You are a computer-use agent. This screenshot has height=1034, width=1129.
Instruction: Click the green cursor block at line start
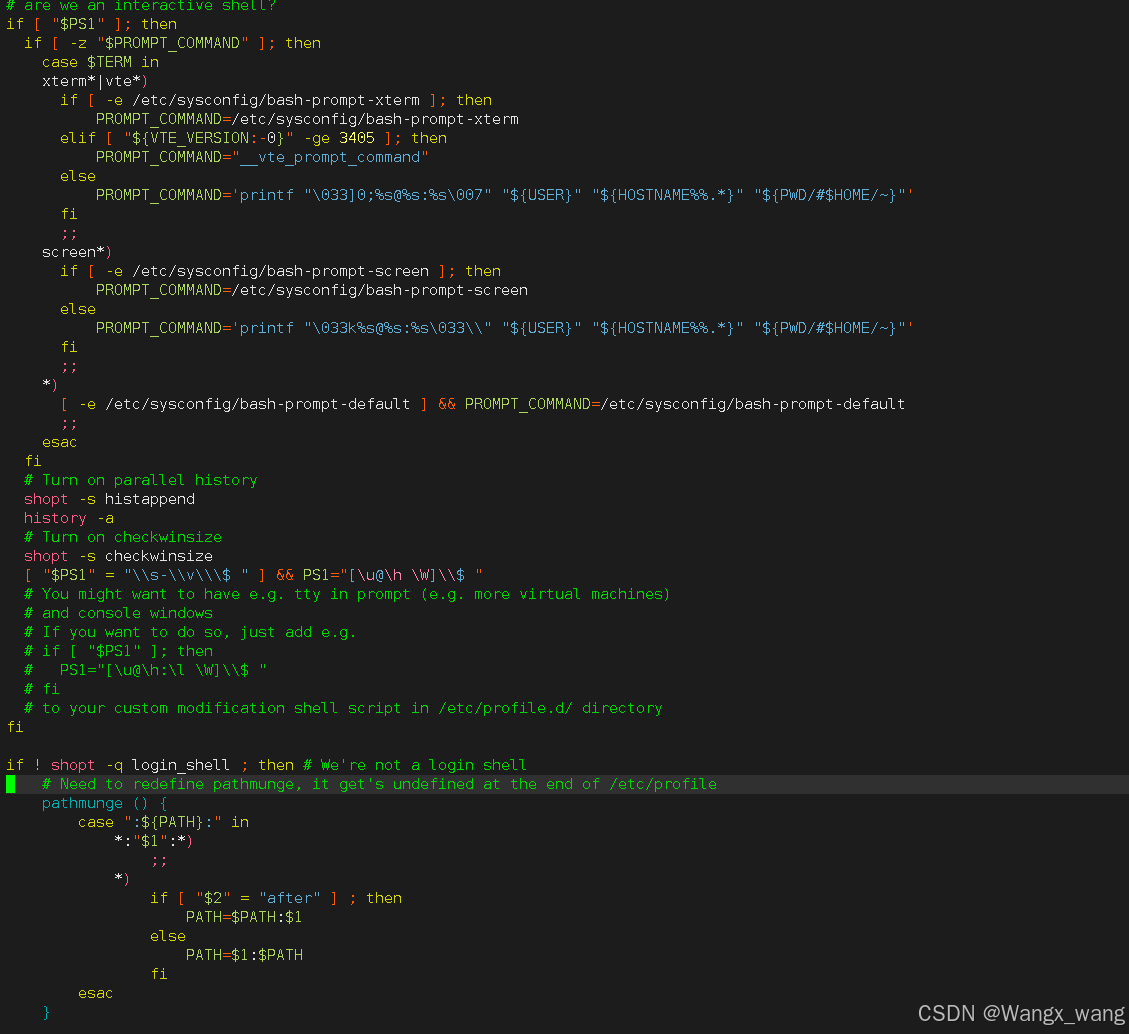(x=11, y=784)
